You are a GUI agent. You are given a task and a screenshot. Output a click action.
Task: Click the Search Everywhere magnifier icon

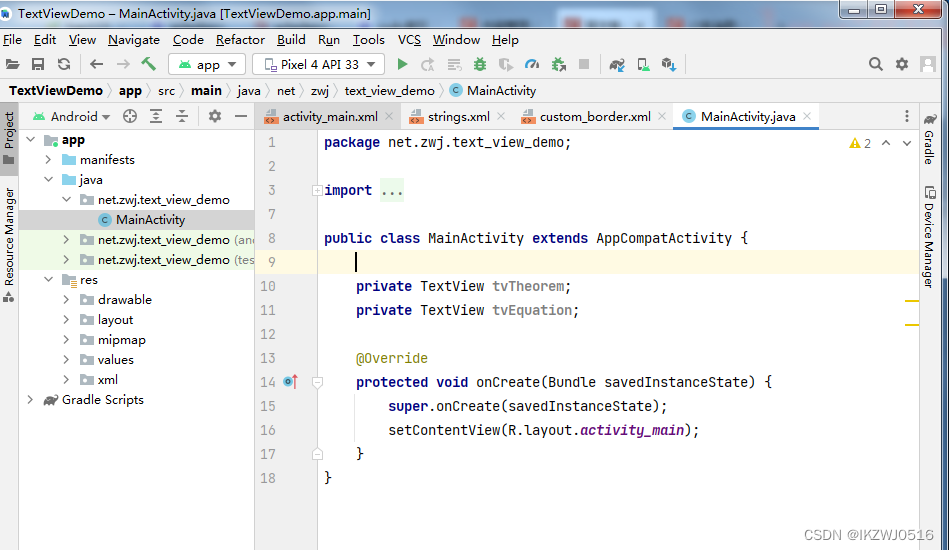click(x=876, y=64)
